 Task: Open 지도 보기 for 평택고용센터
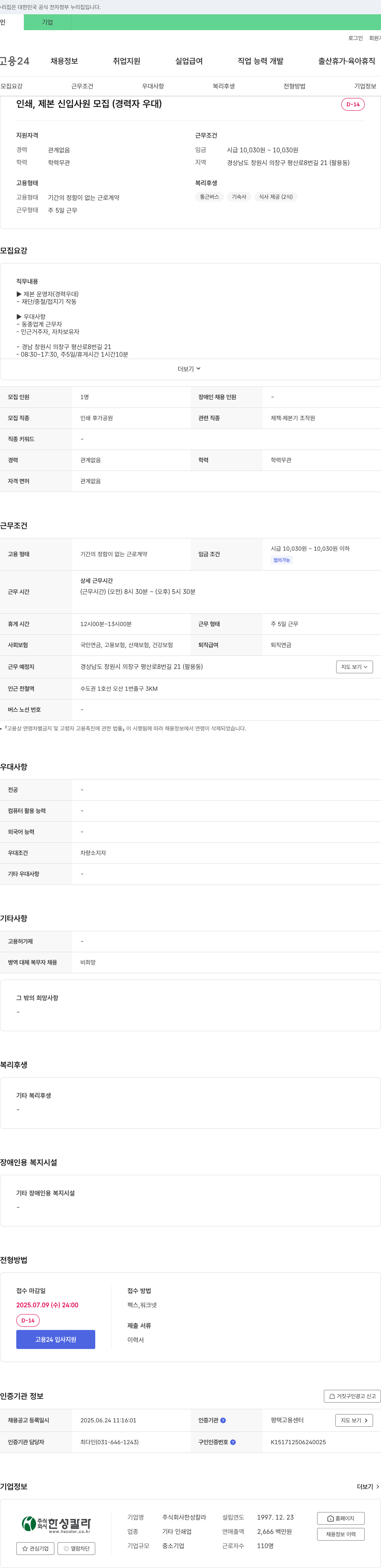click(354, 1420)
